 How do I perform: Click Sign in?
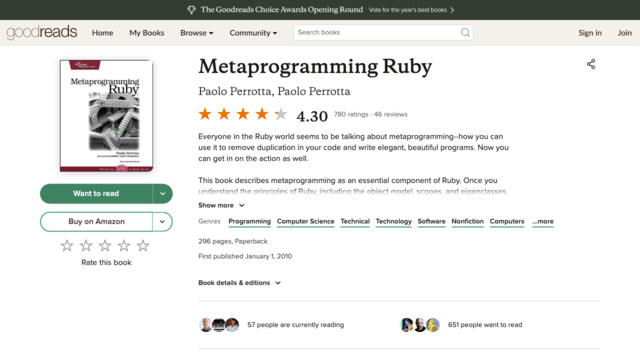(x=590, y=33)
